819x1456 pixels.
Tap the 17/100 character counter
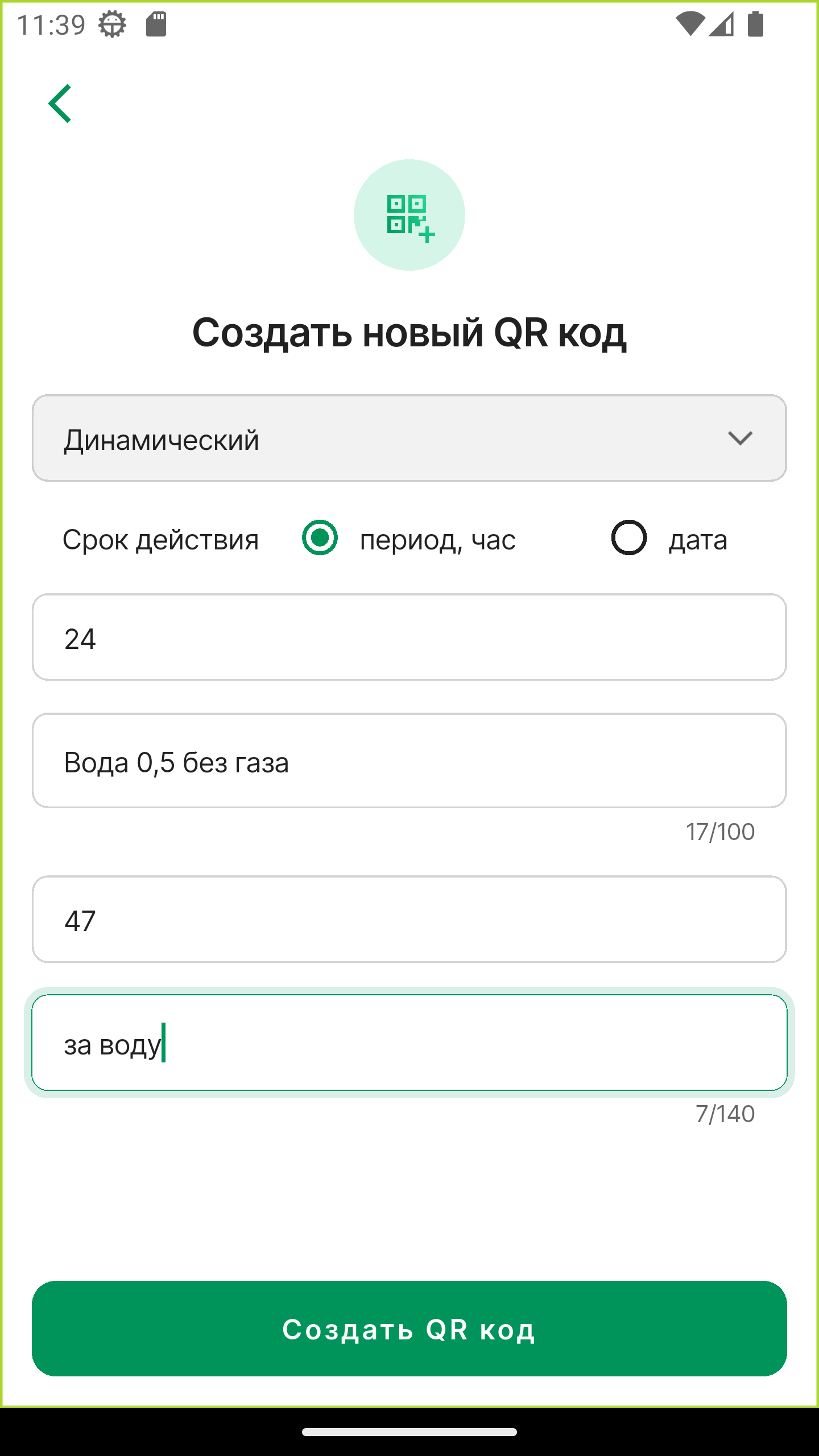click(721, 832)
